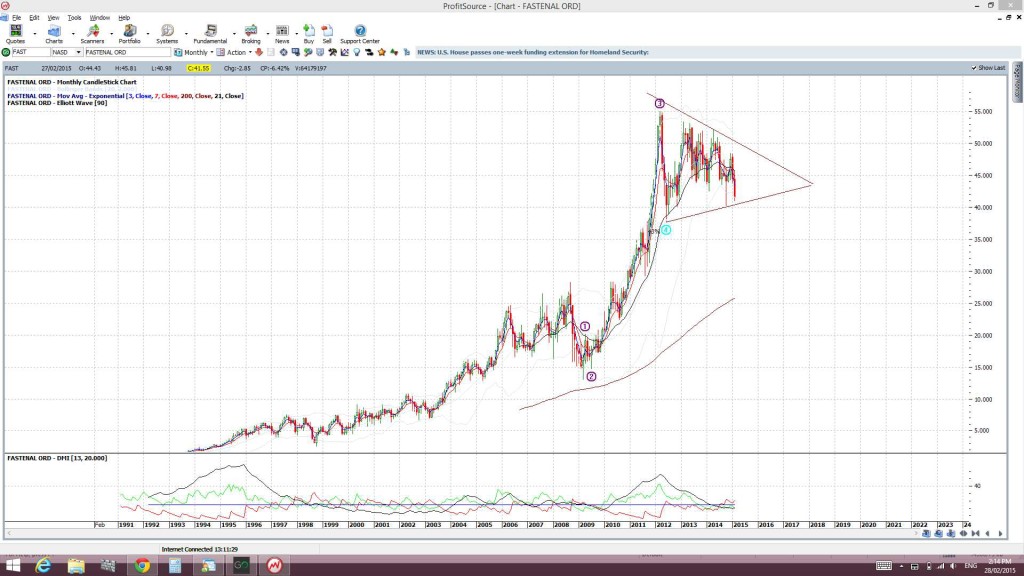Click the hammer tools icon in chart toolbar
The image size is (1024, 576).
[332, 52]
